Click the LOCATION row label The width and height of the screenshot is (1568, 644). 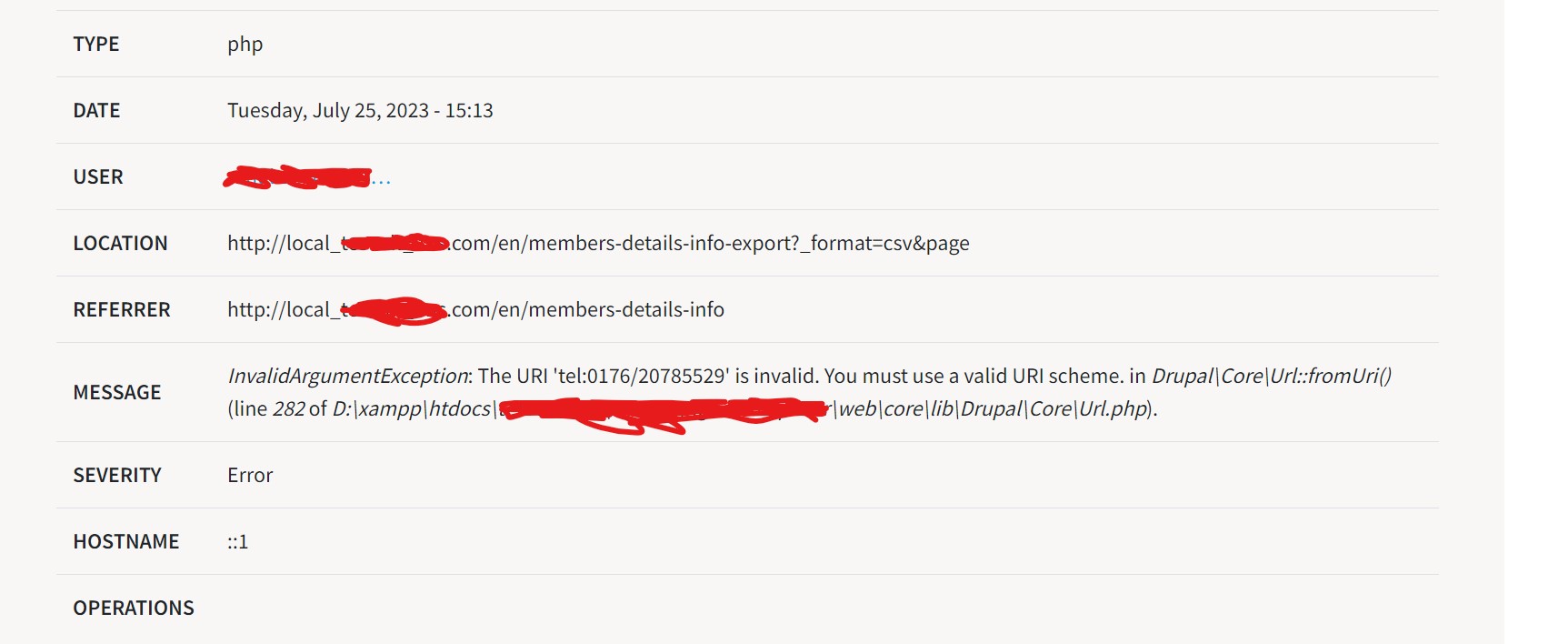coord(120,243)
